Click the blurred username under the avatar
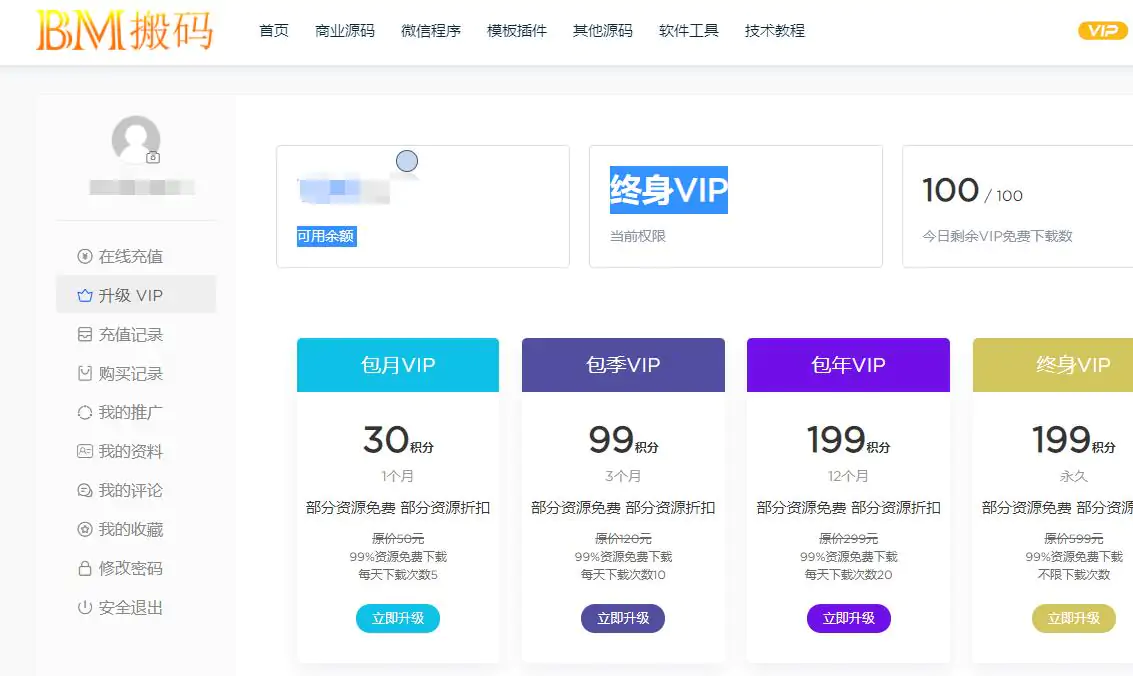This screenshot has height=676, width=1133. [x=142, y=187]
